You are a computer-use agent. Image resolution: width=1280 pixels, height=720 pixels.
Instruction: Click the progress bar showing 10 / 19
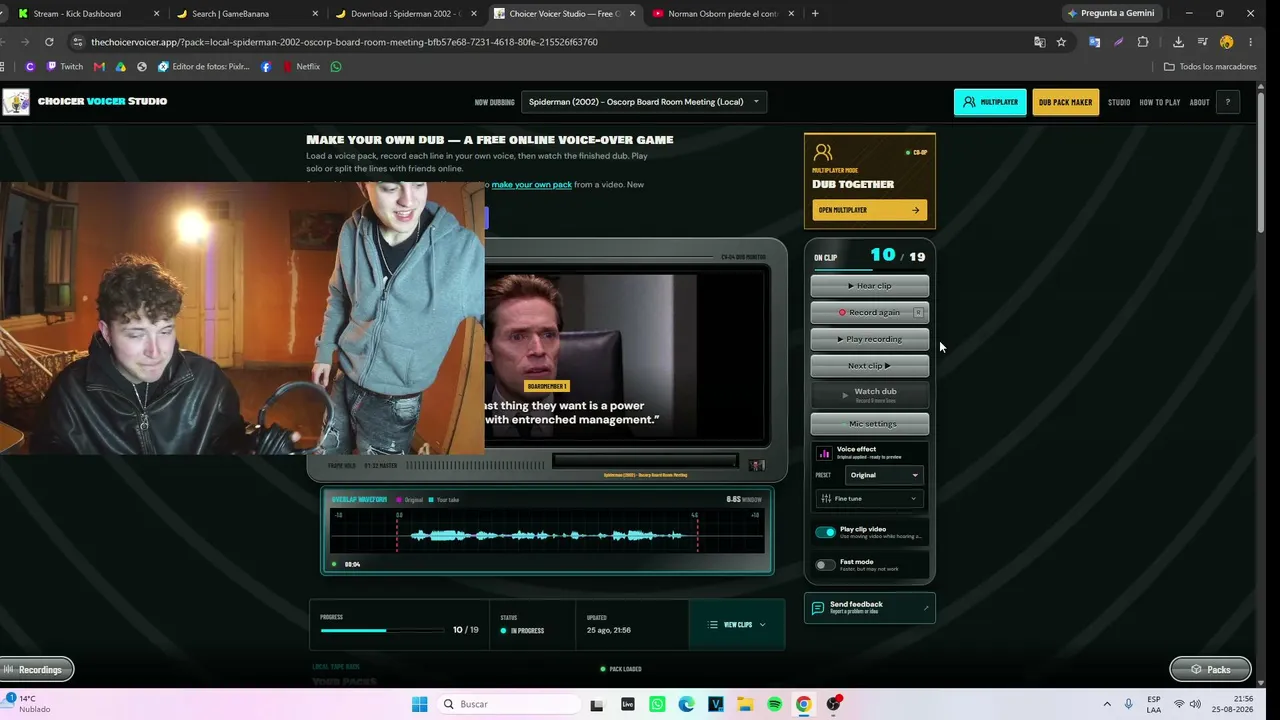coord(382,630)
